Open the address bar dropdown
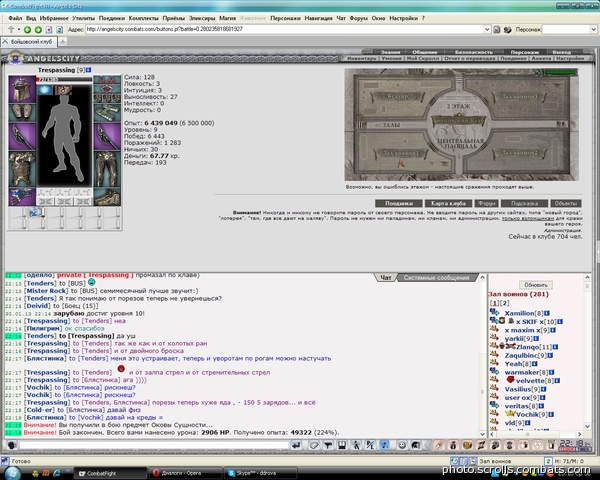Viewport: 600px width, 480px height. point(487,29)
